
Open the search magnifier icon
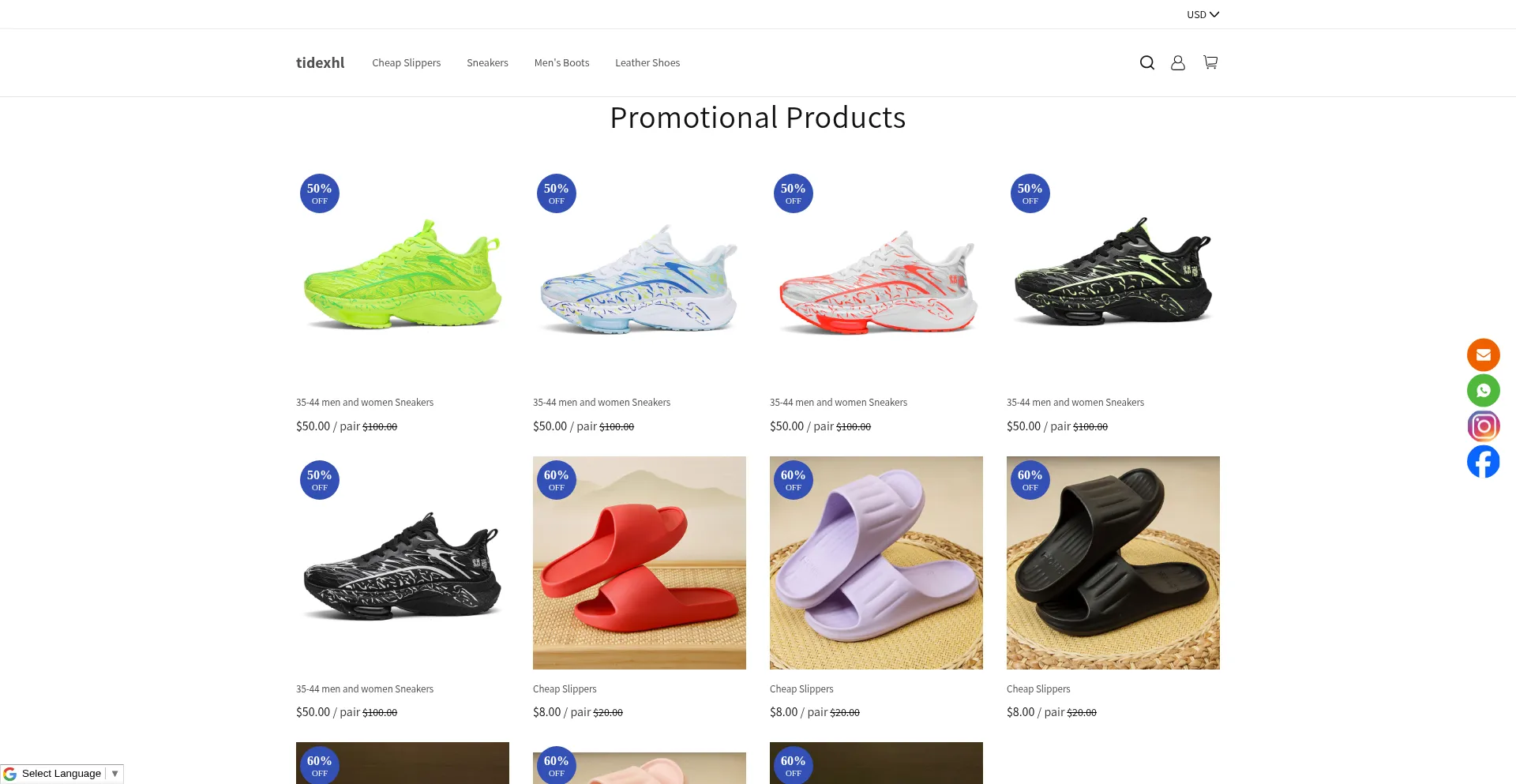(x=1147, y=62)
